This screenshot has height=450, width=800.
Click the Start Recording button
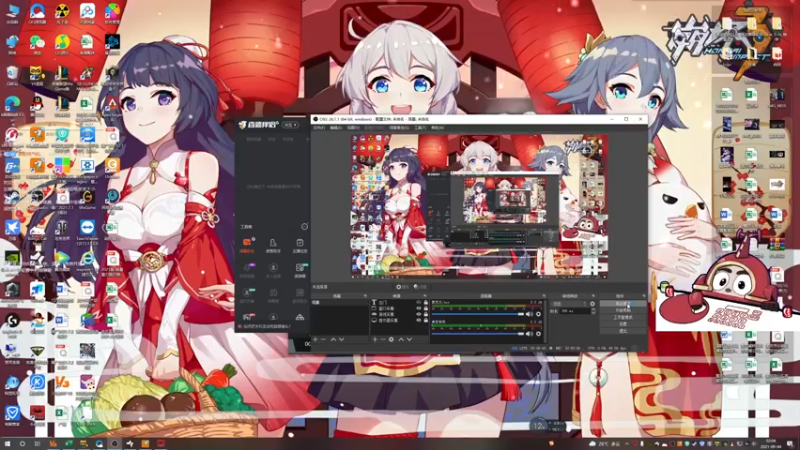[623, 310]
